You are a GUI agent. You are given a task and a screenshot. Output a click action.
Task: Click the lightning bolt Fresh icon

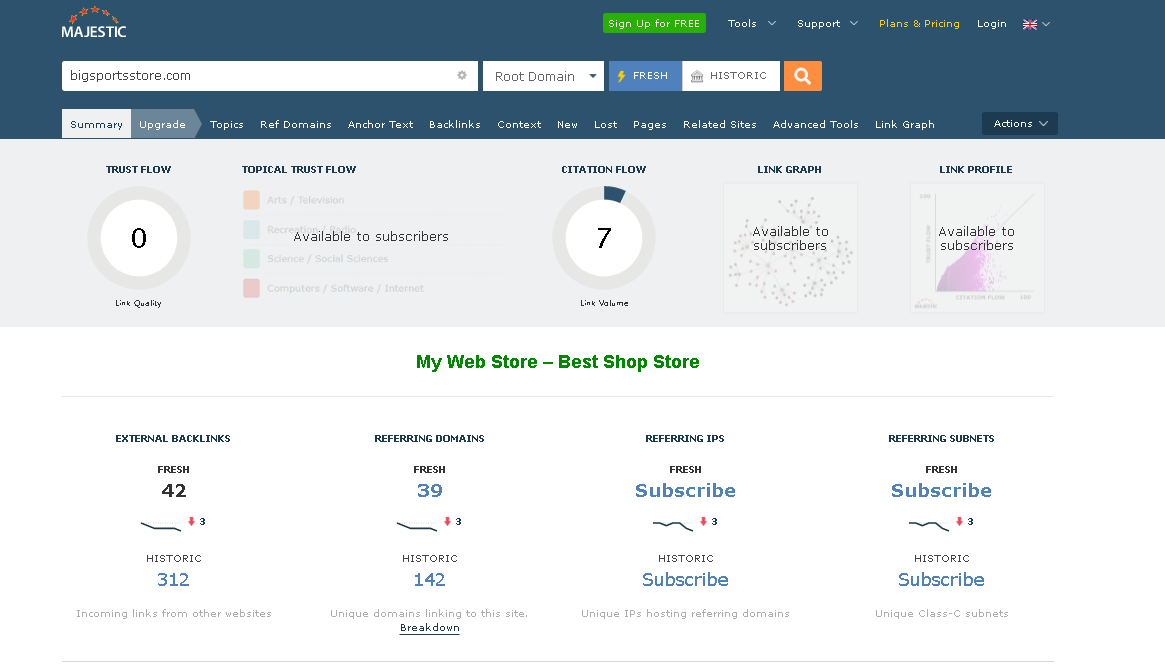click(621, 76)
